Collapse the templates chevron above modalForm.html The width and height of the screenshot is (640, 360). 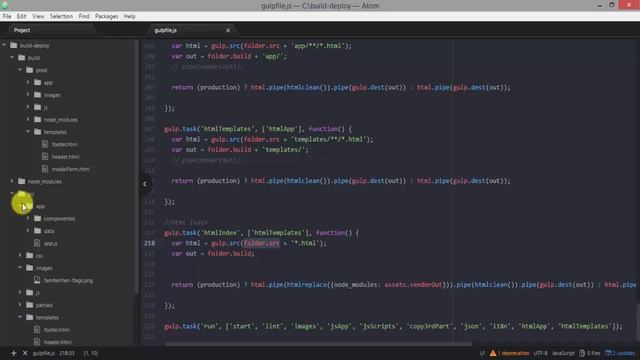click(28, 132)
